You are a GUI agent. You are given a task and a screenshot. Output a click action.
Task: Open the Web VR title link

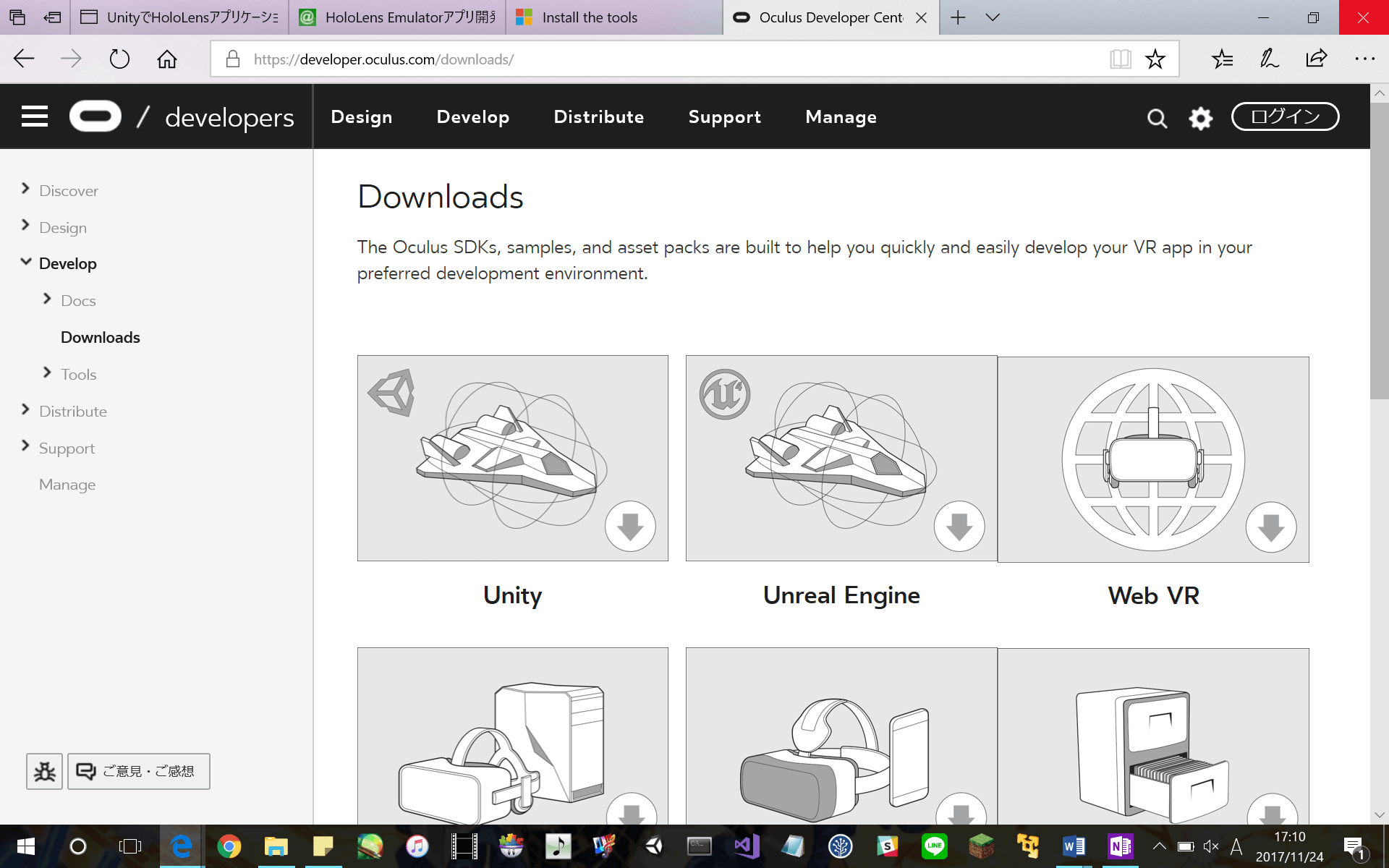click(1154, 596)
